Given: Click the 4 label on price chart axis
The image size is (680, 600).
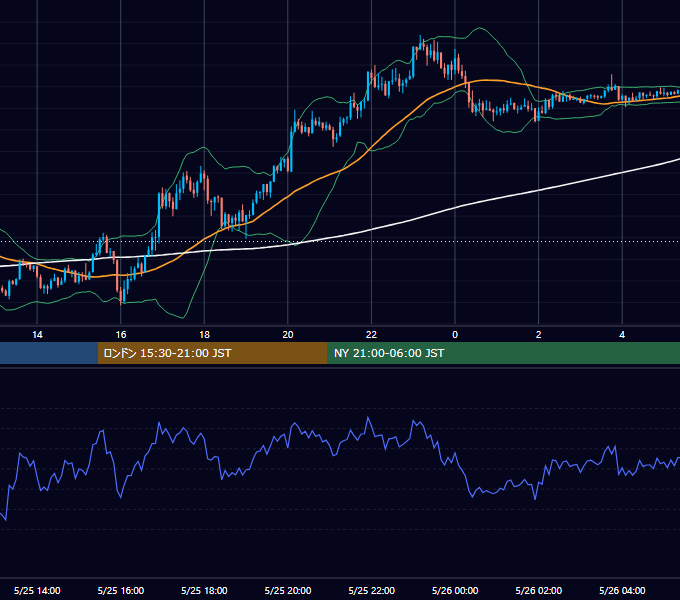Looking at the screenshot, I should 622,335.
